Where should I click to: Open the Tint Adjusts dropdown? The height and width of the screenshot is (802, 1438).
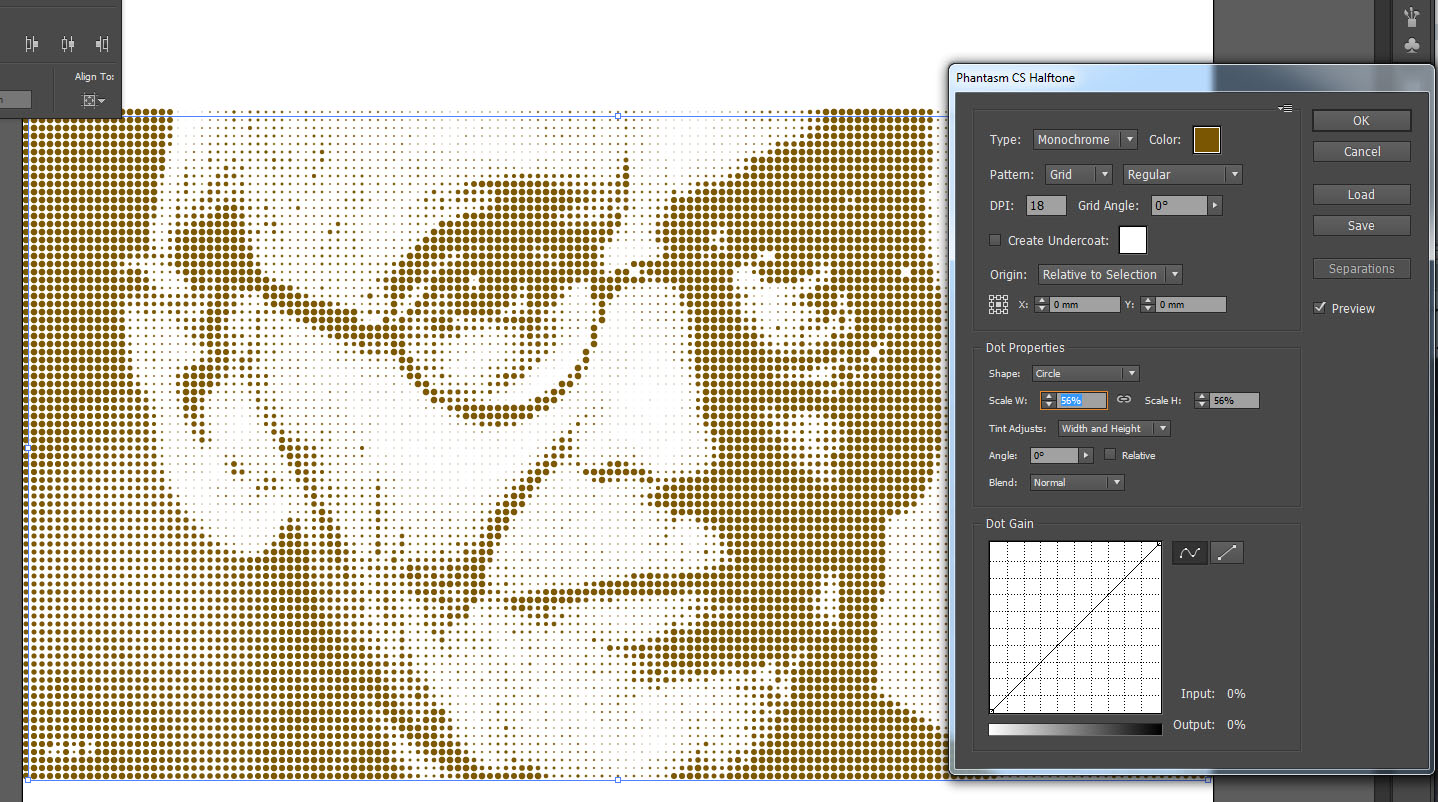(x=1114, y=428)
